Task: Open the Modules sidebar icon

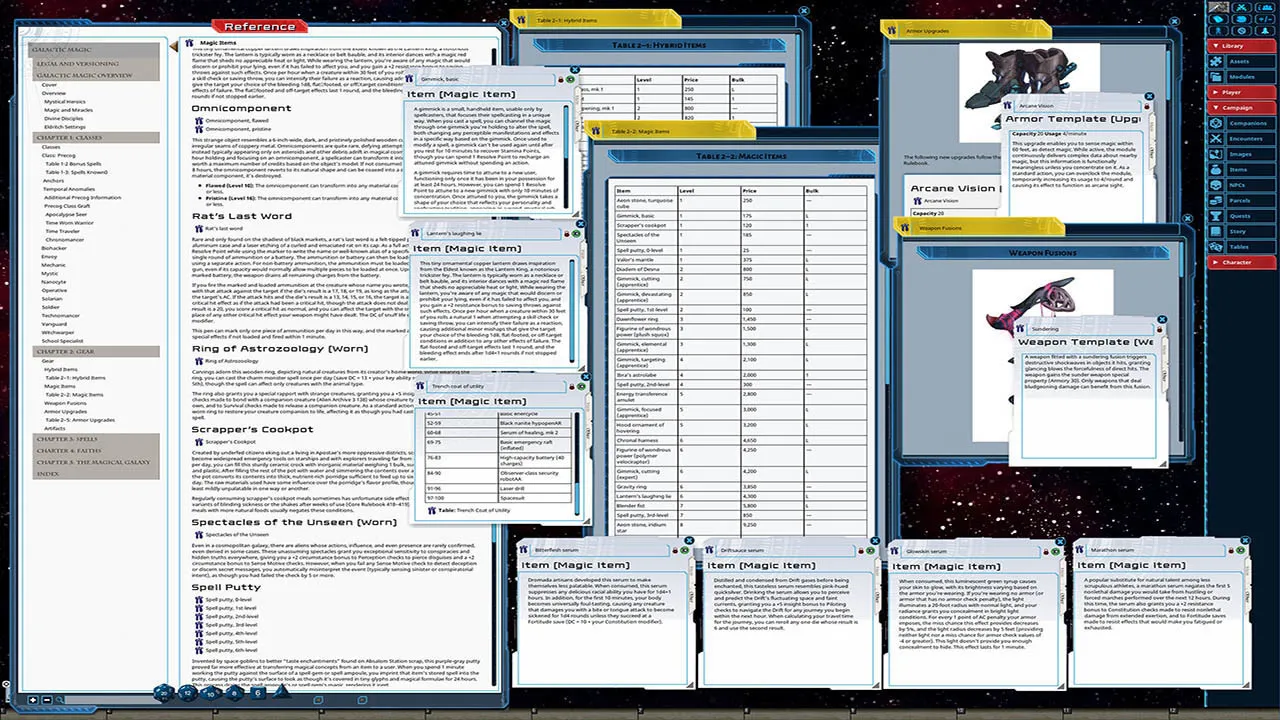Action: pyautogui.click(x=1217, y=76)
